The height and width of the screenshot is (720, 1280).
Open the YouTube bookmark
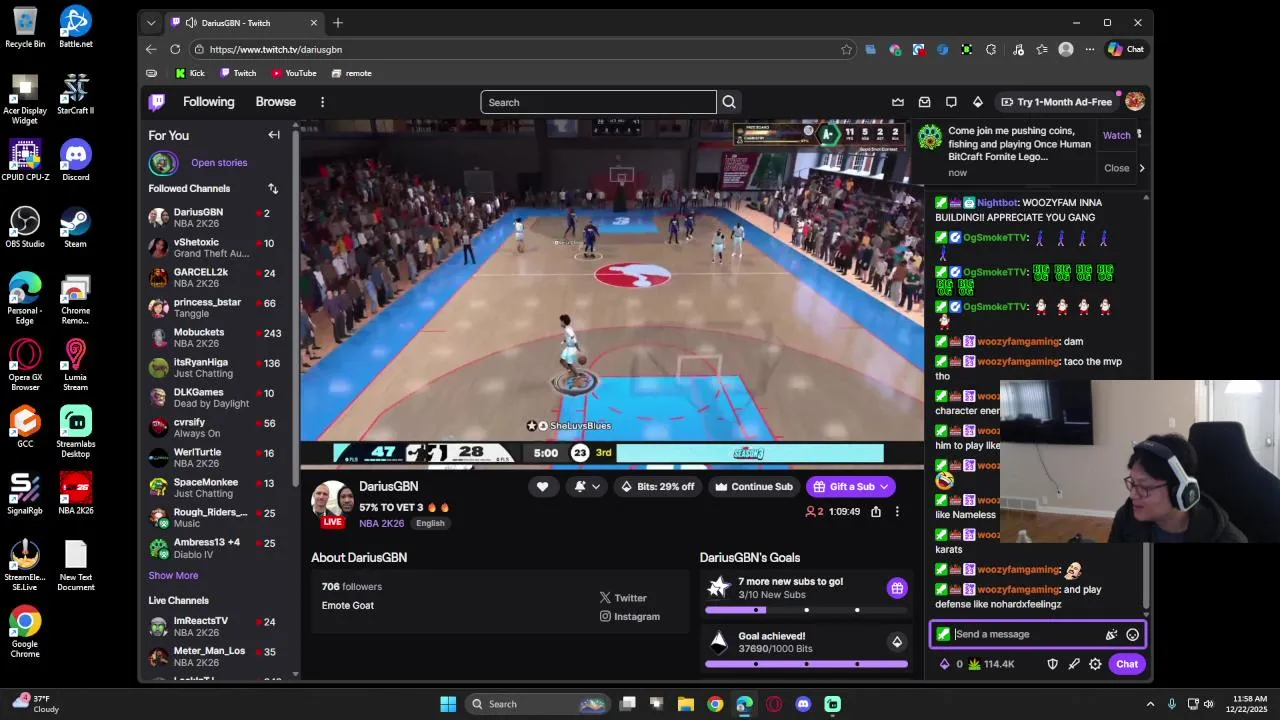pyautogui.click(x=294, y=73)
